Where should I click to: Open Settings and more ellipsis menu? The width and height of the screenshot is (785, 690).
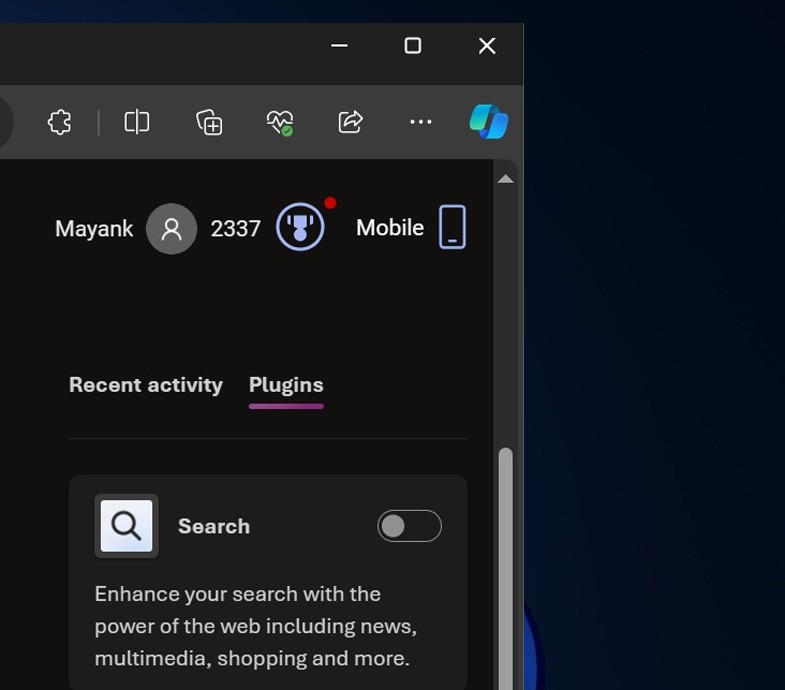click(421, 122)
